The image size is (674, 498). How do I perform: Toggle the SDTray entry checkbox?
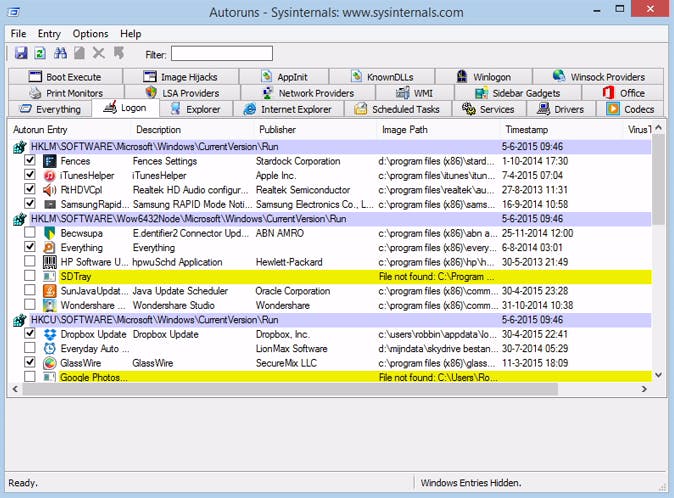point(30,276)
